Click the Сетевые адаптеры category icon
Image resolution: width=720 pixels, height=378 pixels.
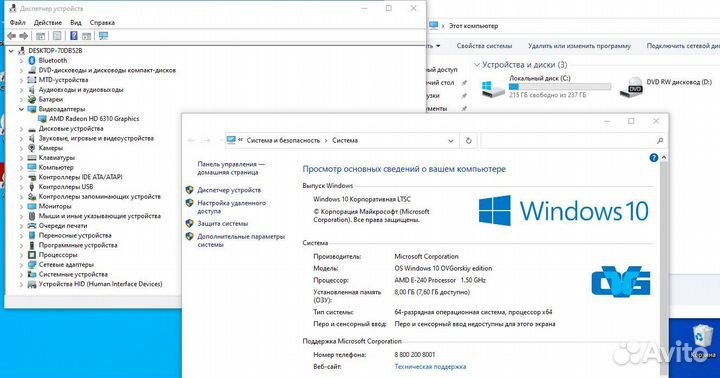coord(32,265)
